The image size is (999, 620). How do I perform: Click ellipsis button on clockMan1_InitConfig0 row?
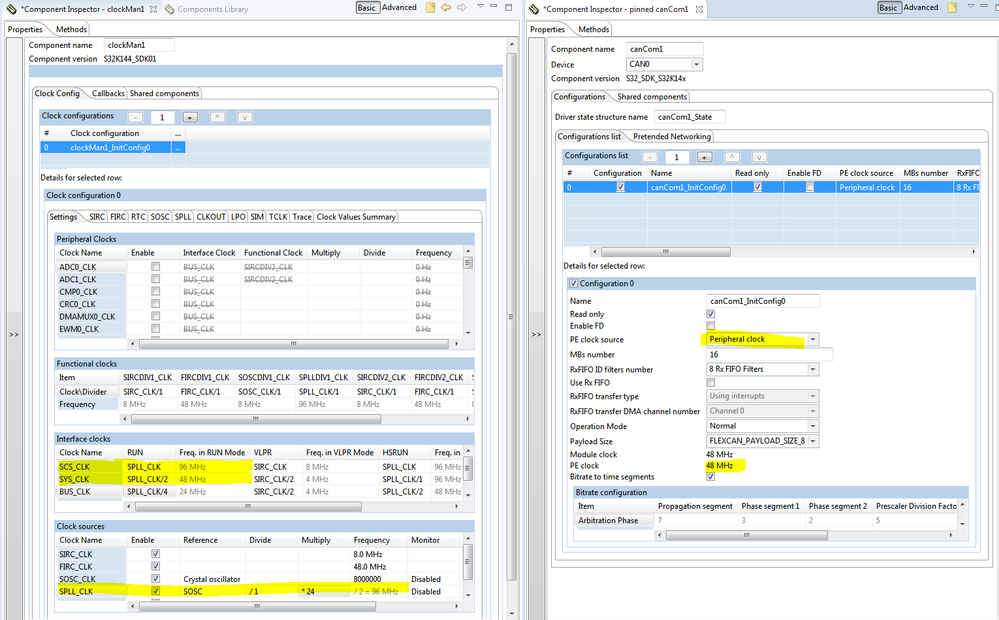[x=178, y=148]
